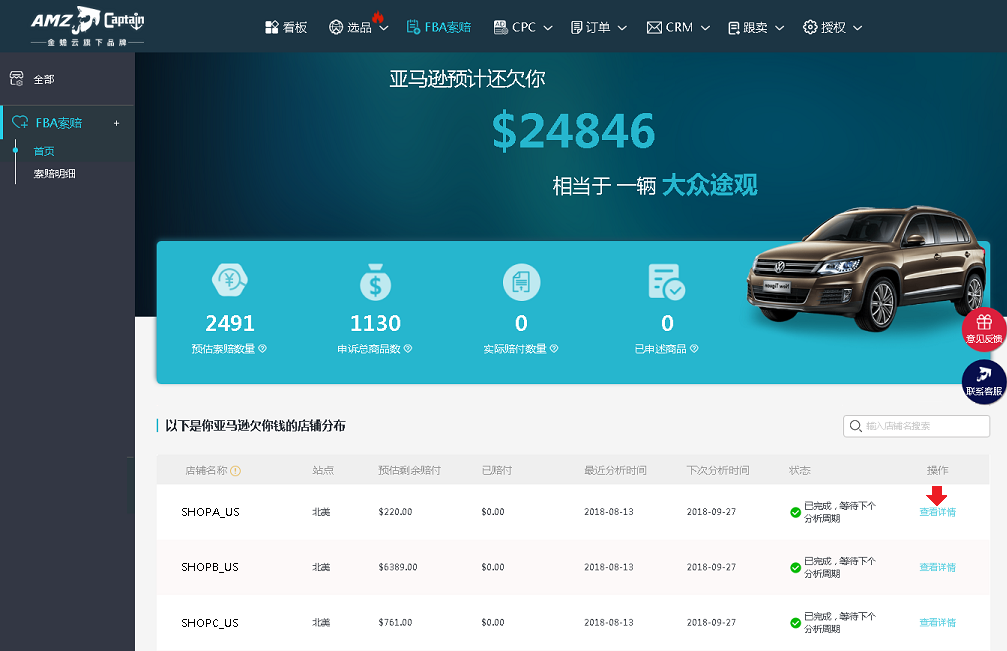Focus the 输入店铺名搜索 search field
Screen dimensions: 1007x651
point(916,426)
